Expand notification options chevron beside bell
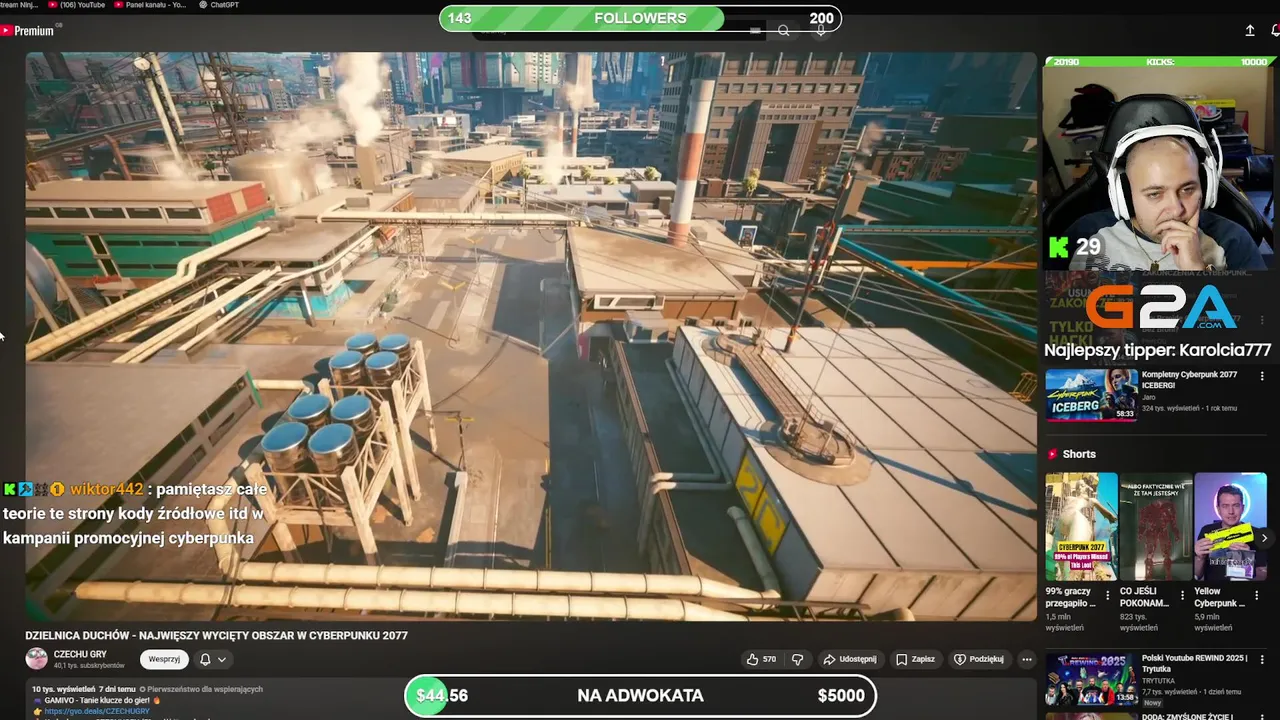1280x720 pixels. (222, 659)
